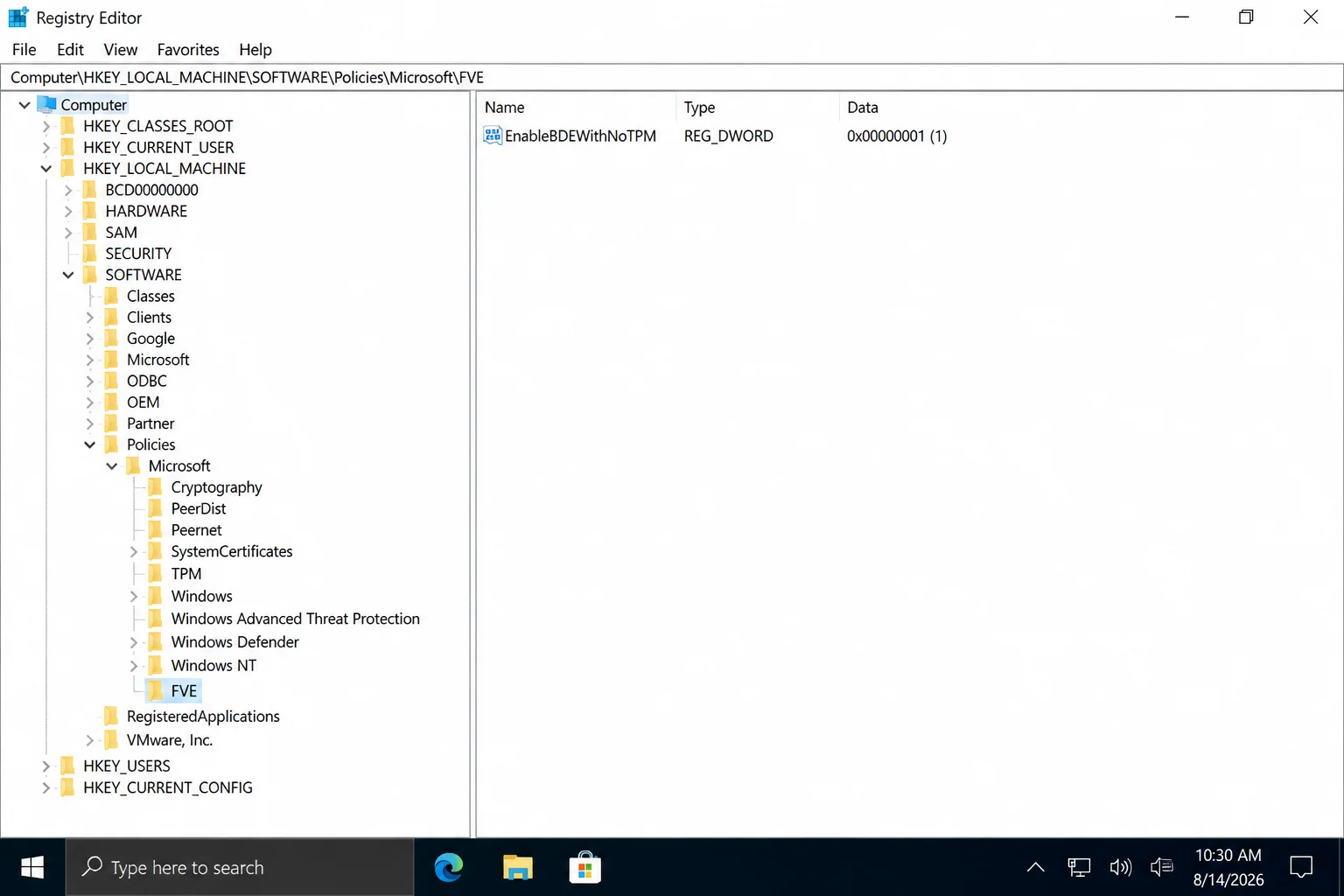Select the Clients folder icon
The width and height of the screenshot is (1344, 896).
111,317
